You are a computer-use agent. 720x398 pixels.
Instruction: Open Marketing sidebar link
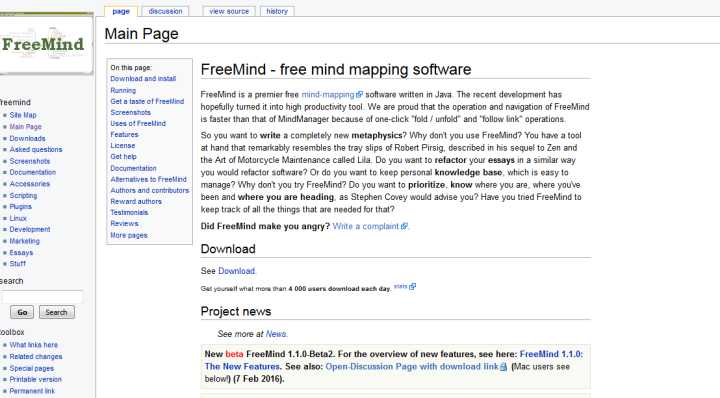pyautogui.click(x=25, y=241)
